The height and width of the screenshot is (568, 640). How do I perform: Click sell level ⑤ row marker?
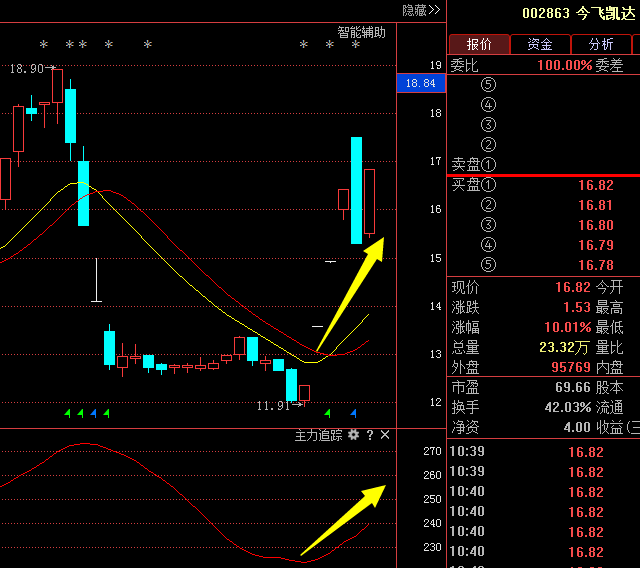pyautogui.click(x=488, y=84)
